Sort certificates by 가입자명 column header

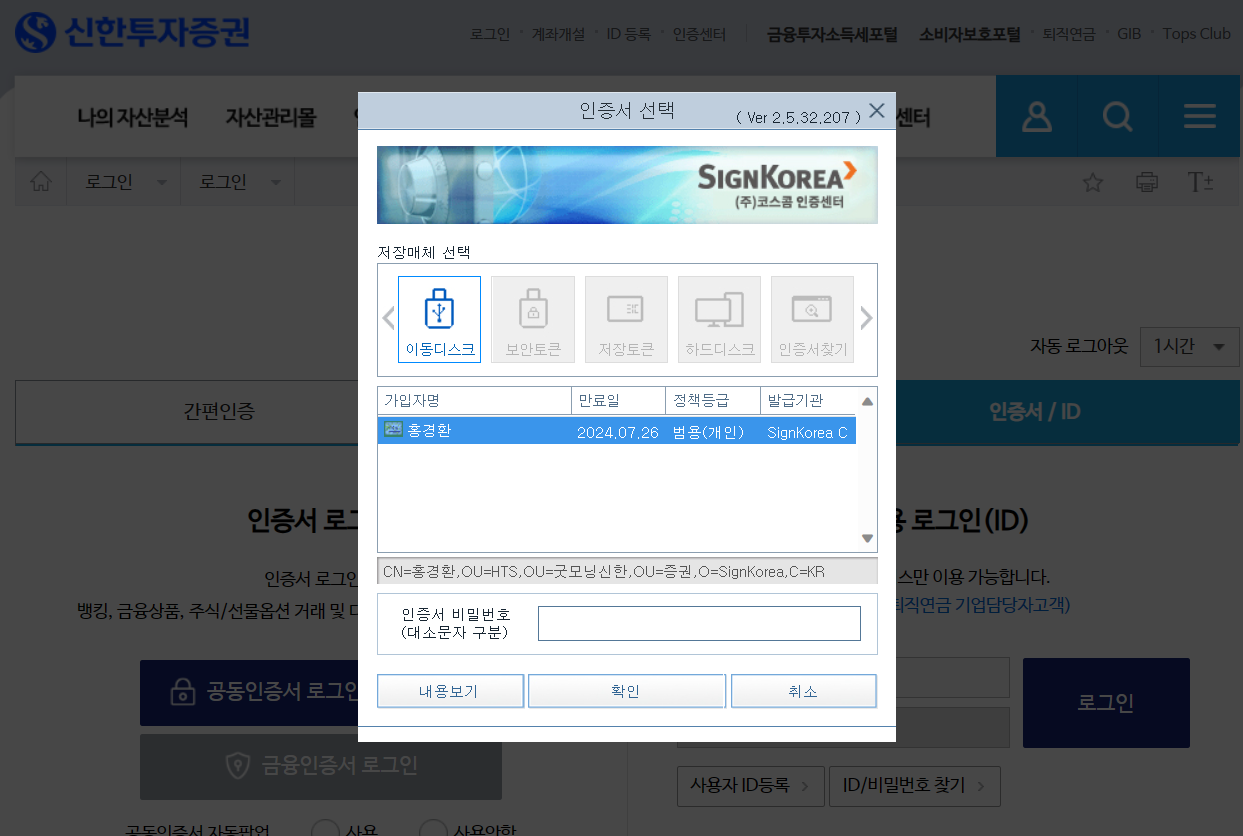tap(474, 401)
